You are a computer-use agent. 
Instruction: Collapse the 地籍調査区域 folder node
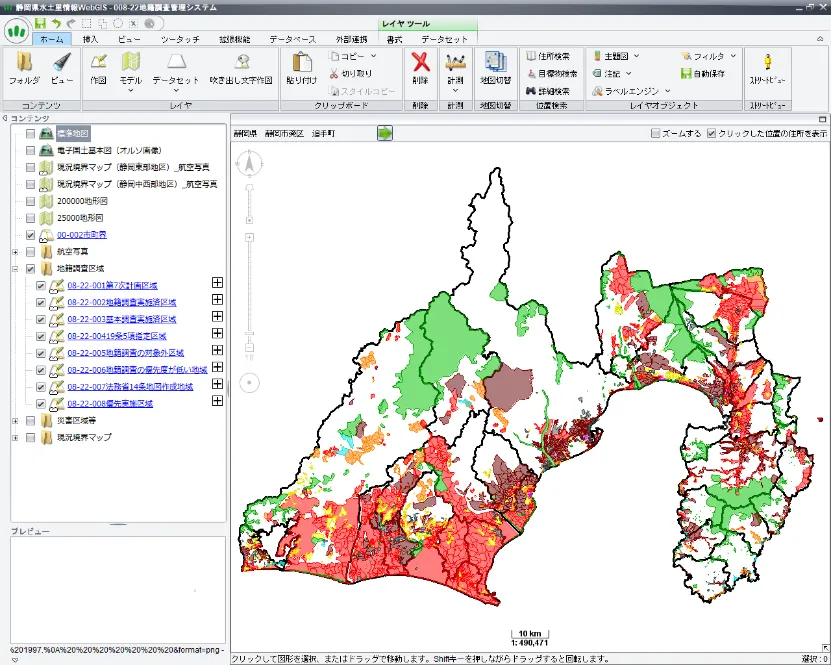click(x=15, y=269)
